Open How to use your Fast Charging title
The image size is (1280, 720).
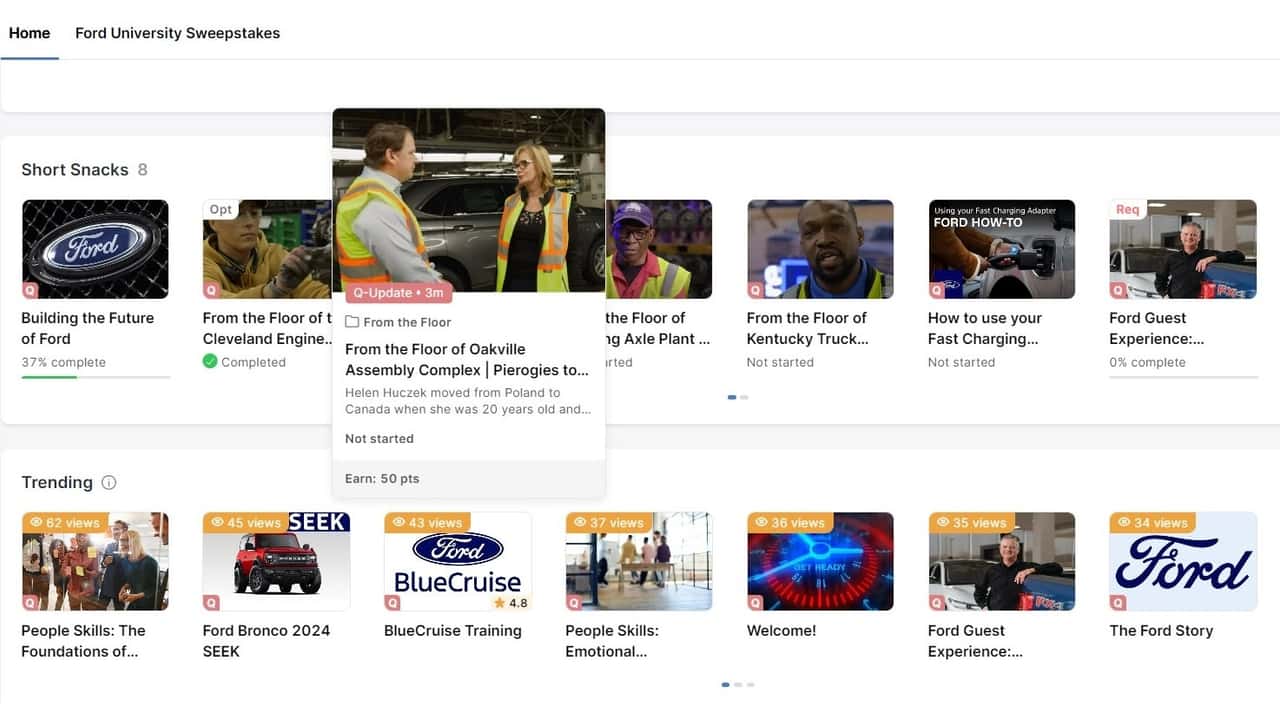(985, 328)
